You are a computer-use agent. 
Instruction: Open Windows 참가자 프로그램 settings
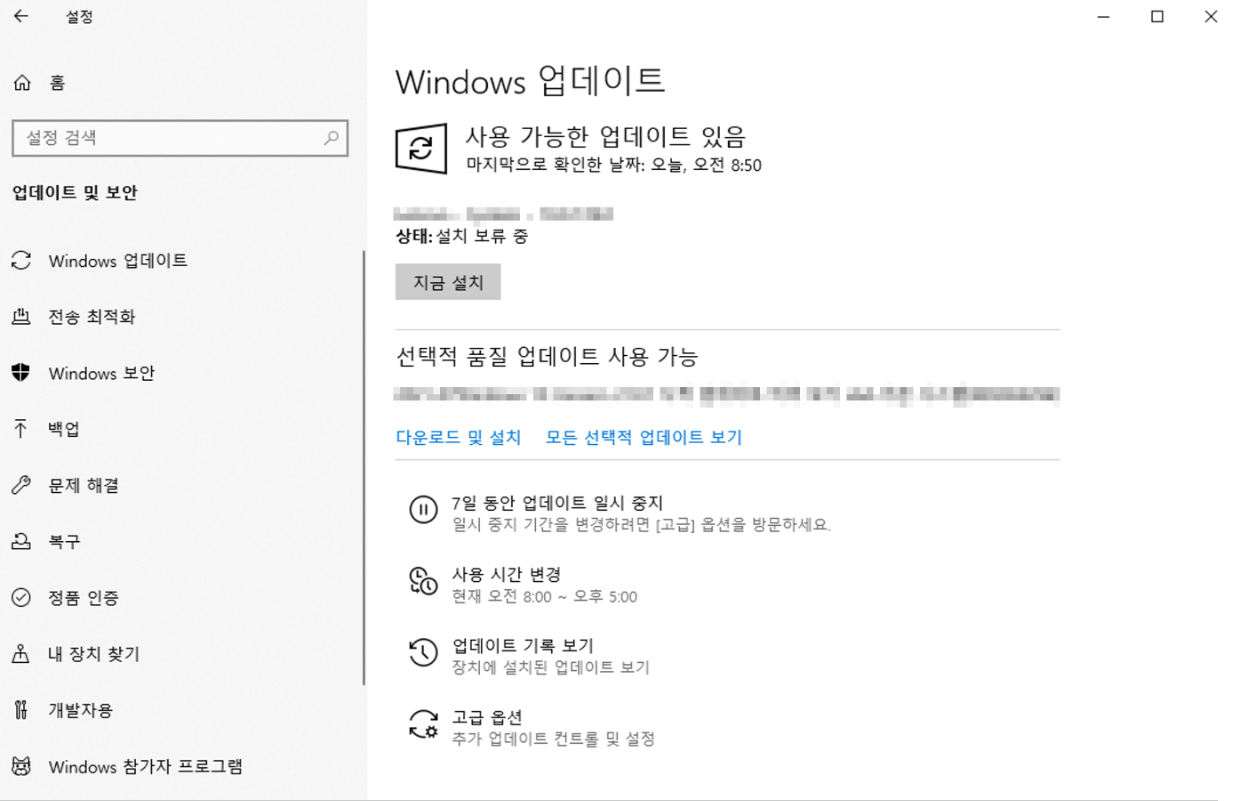point(146,767)
